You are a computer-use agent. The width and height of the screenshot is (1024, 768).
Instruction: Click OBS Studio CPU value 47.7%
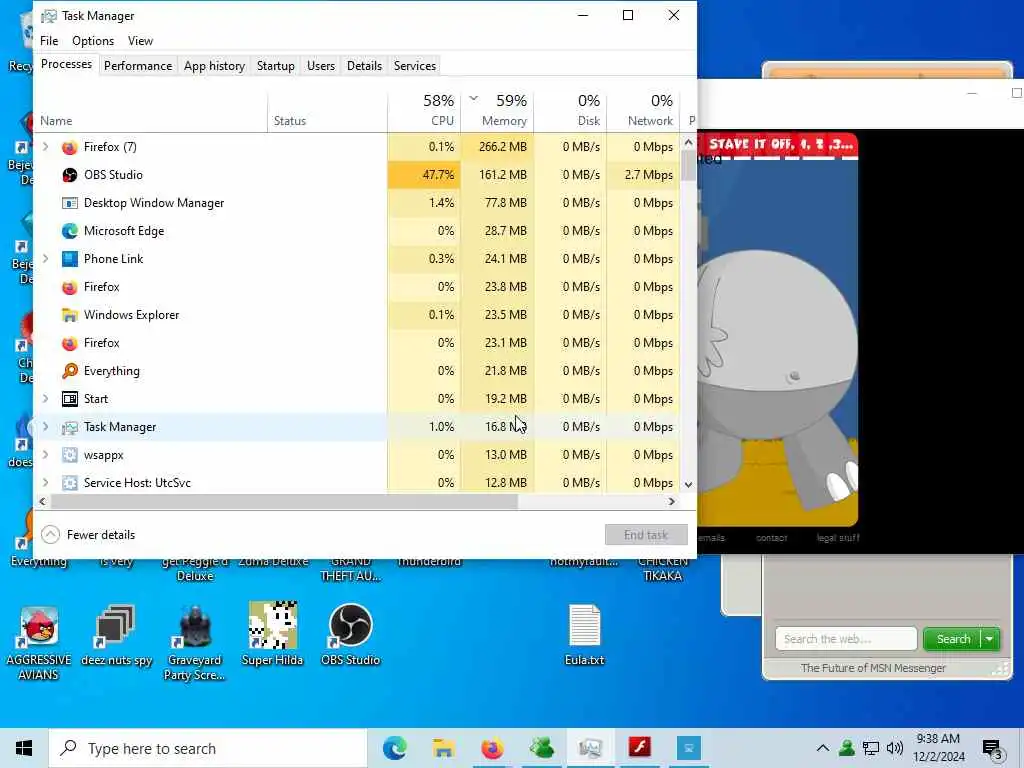(424, 175)
